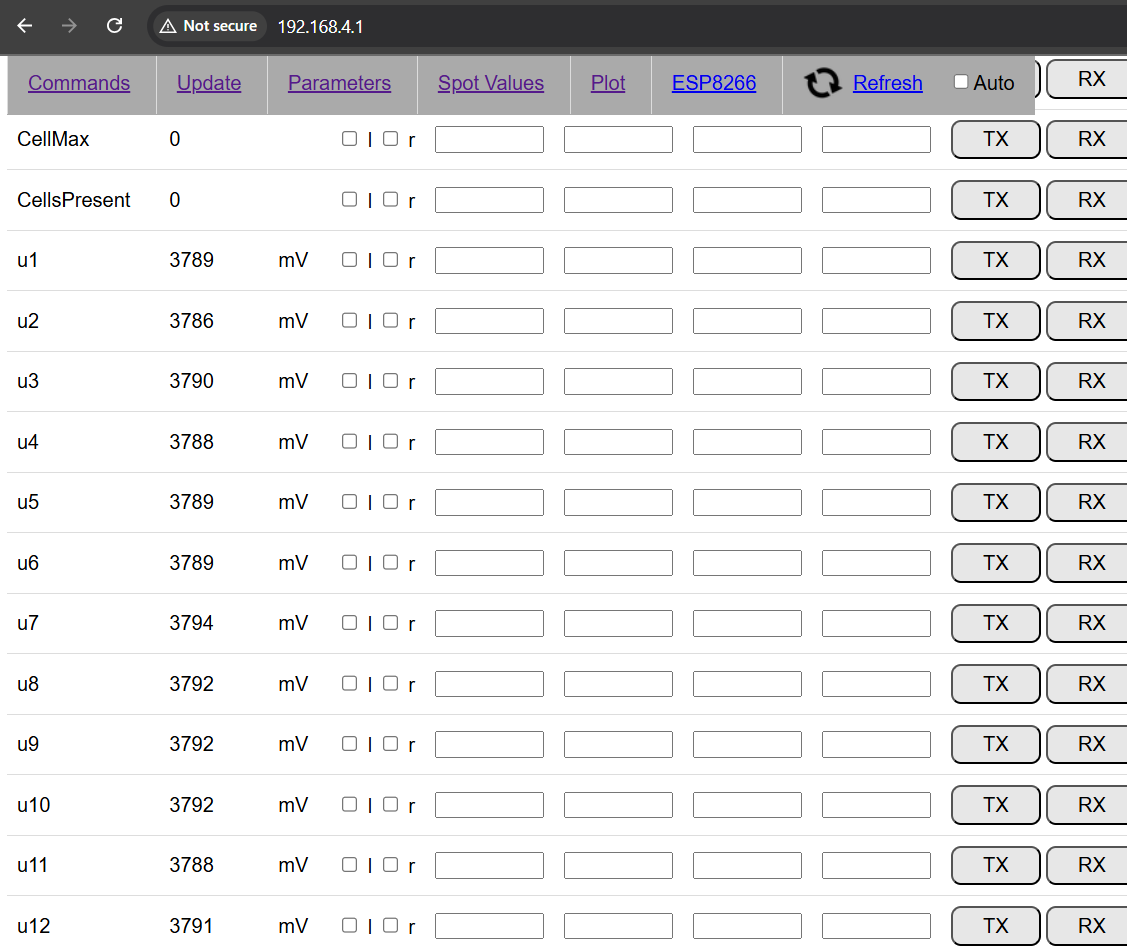Open the Update menu link
This screenshot has width=1127, height=948.
[209, 83]
